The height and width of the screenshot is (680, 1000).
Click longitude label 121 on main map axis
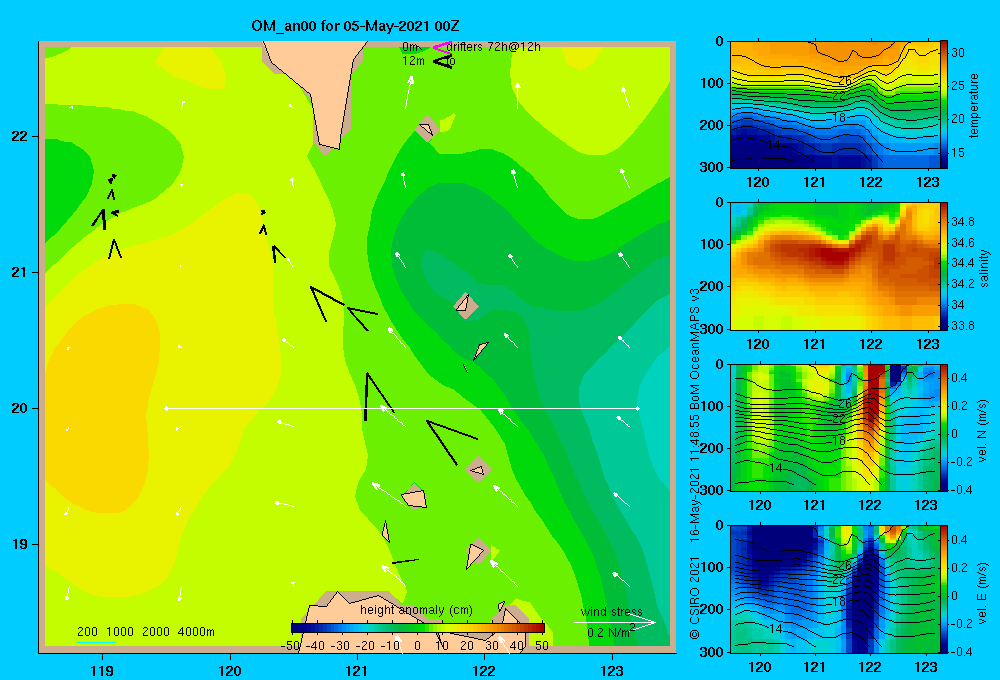pyautogui.click(x=357, y=671)
